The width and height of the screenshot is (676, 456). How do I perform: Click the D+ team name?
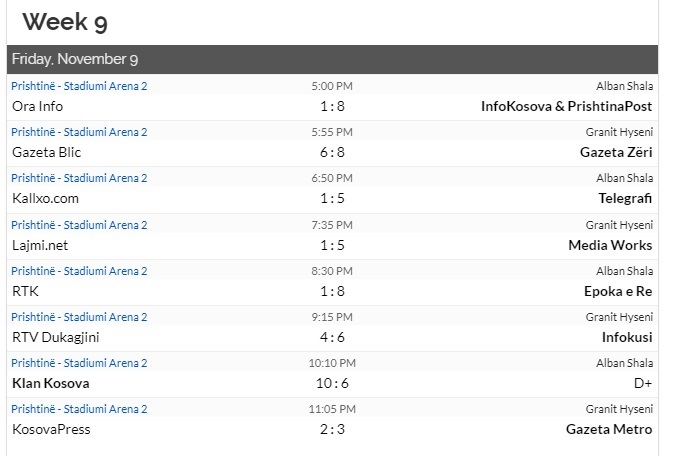pyautogui.click(x=642, y=383)
